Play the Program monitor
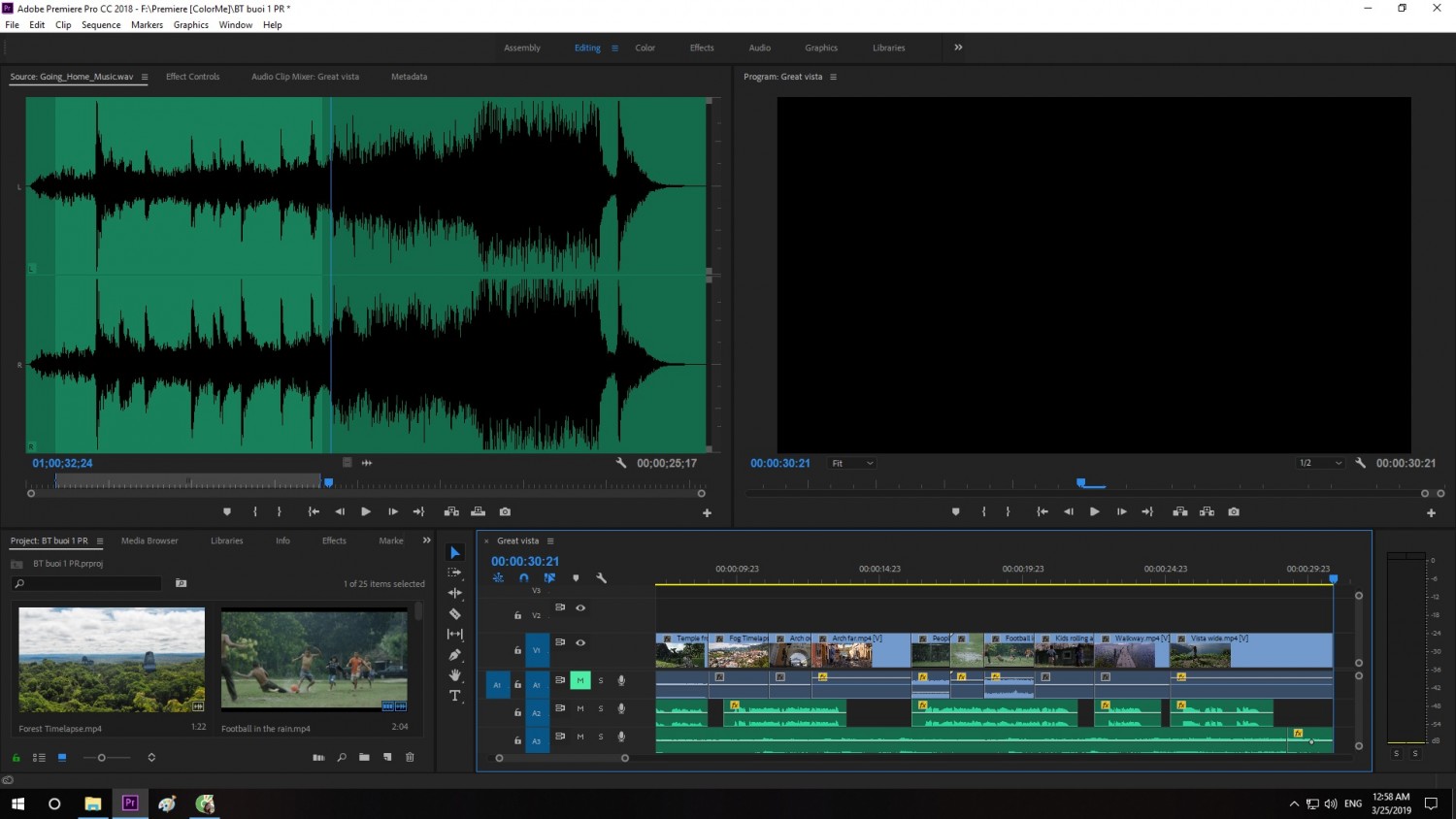Screen dimensions: 1456x819 (1094, 511)
